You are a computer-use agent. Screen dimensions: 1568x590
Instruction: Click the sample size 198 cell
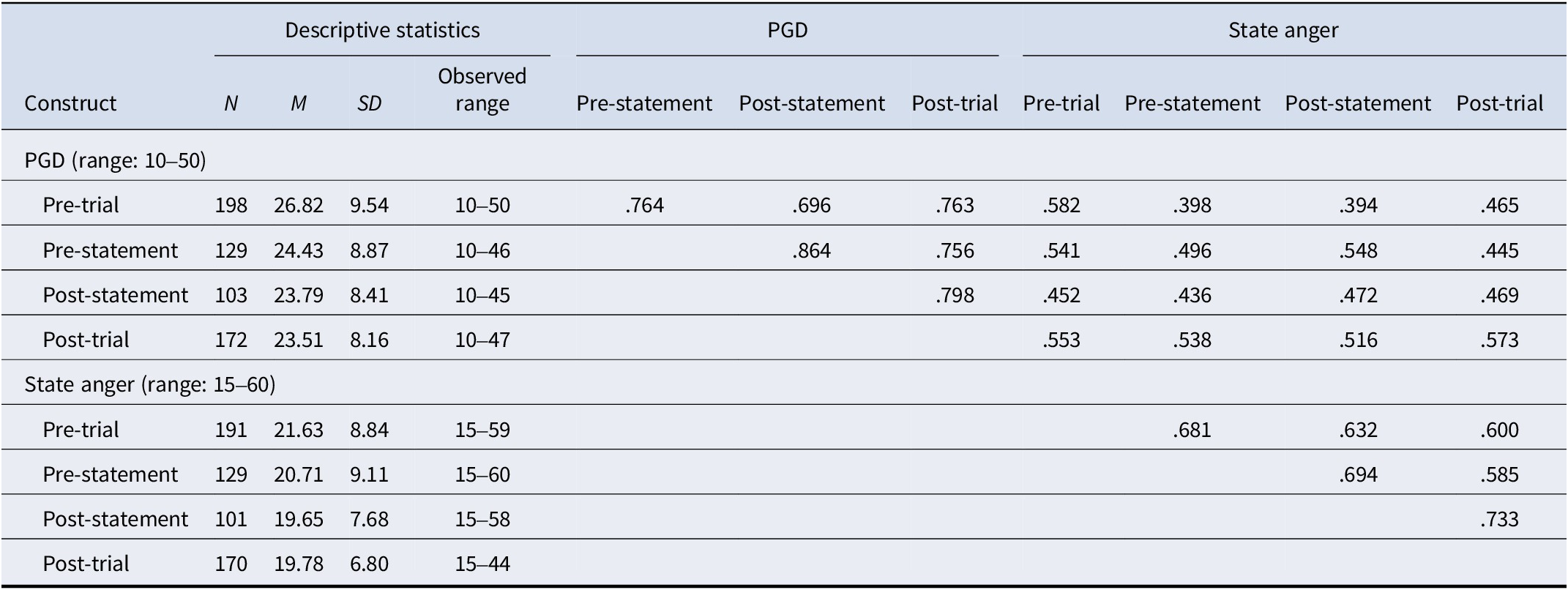tap(231, 205)
